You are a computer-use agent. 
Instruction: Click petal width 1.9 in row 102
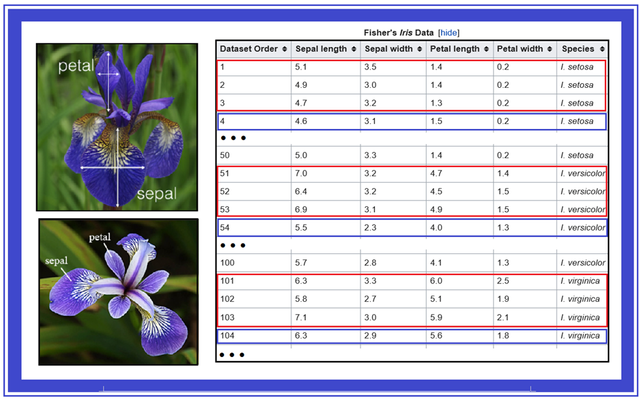point(503,299)
